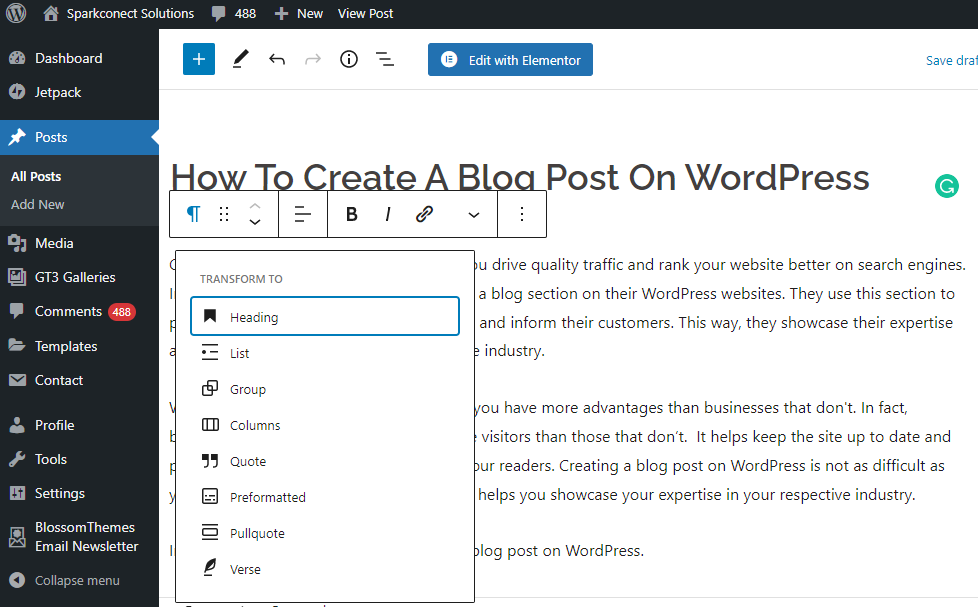Image resolution: width=978 pixels, height=607 pixels.
Task: Click the WordPress logo icon
Action: [x=16, y=13]
